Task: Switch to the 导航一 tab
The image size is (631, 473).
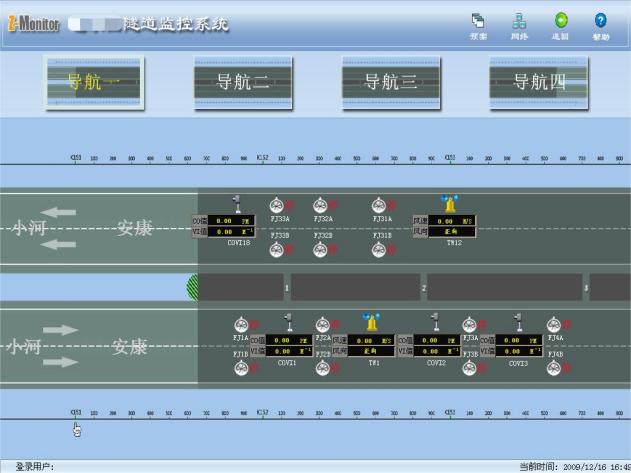Action: pyautogui.click(x=95, y=82)
